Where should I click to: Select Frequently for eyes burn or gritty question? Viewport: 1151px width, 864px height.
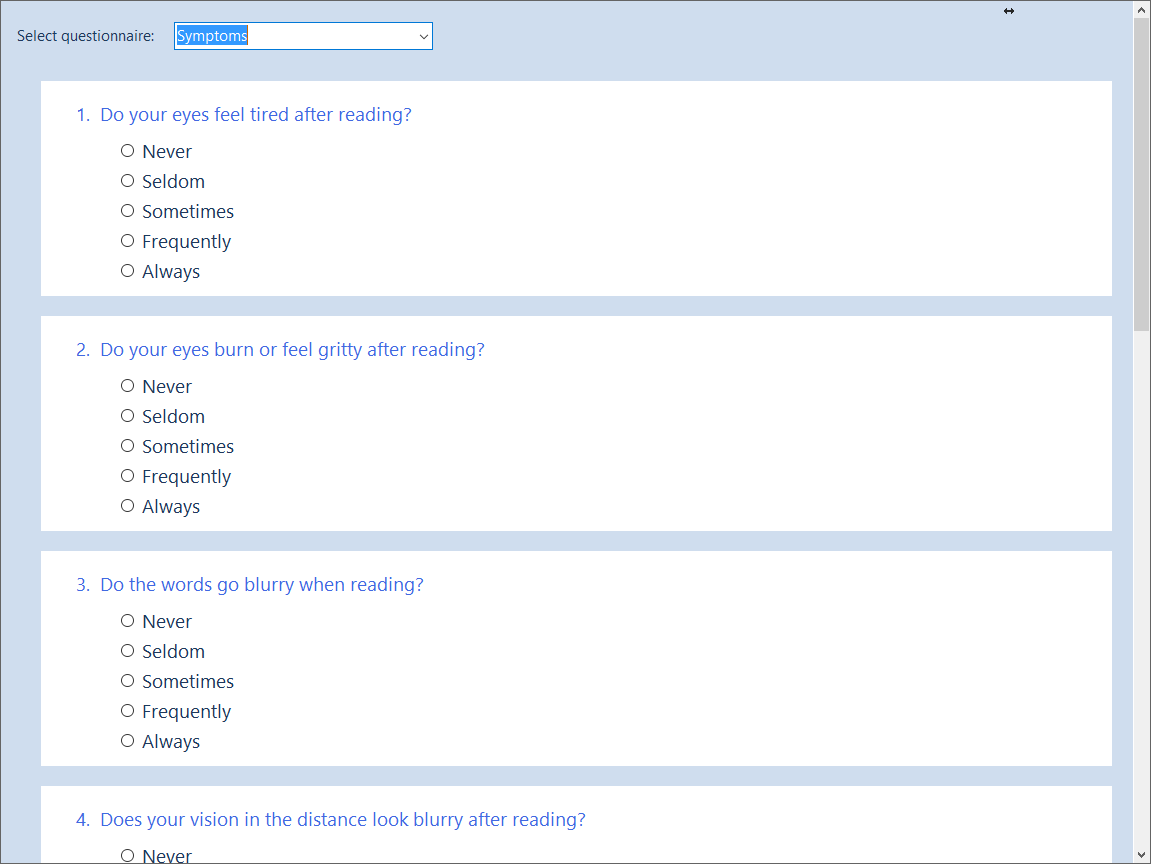coord(127,476)
